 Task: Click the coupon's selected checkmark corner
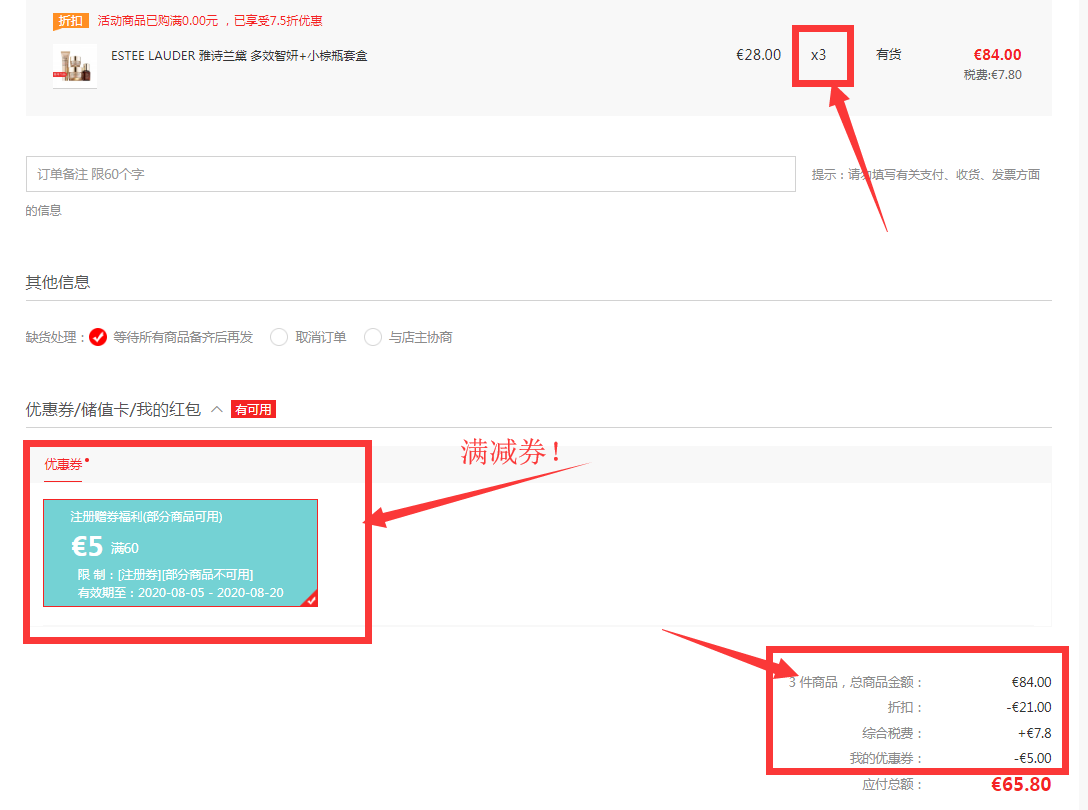tap(311, 599)
